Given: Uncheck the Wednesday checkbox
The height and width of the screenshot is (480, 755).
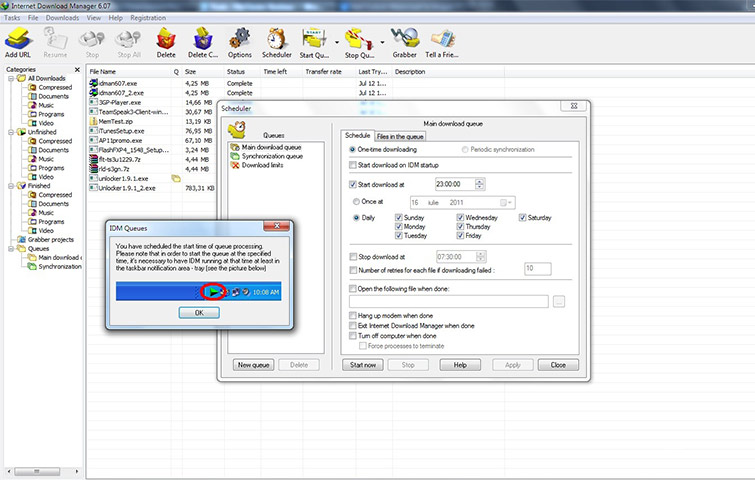Looking at the screenshot, I should (x=460, y=218).
